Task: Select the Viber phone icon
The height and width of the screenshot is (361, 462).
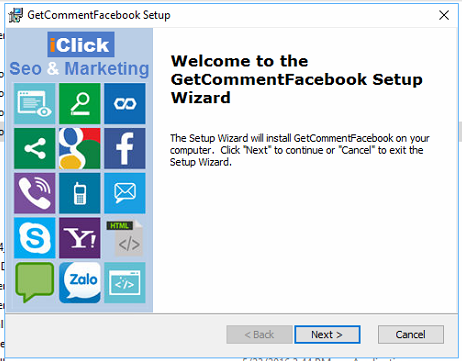Action: [x=35, y=193]
